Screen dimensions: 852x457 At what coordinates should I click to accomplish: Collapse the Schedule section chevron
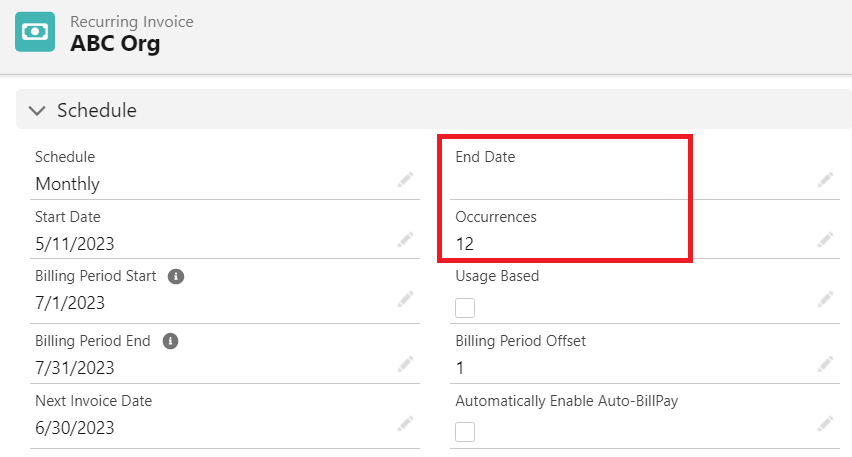click(x=37, y=110)
